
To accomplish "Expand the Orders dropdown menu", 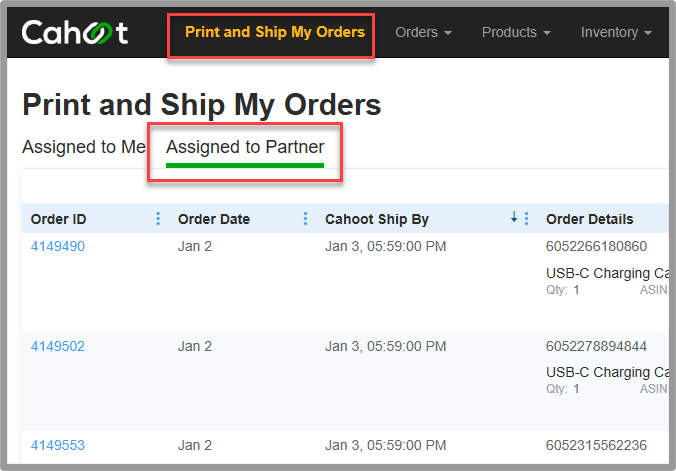I will [x=423, y=32].
